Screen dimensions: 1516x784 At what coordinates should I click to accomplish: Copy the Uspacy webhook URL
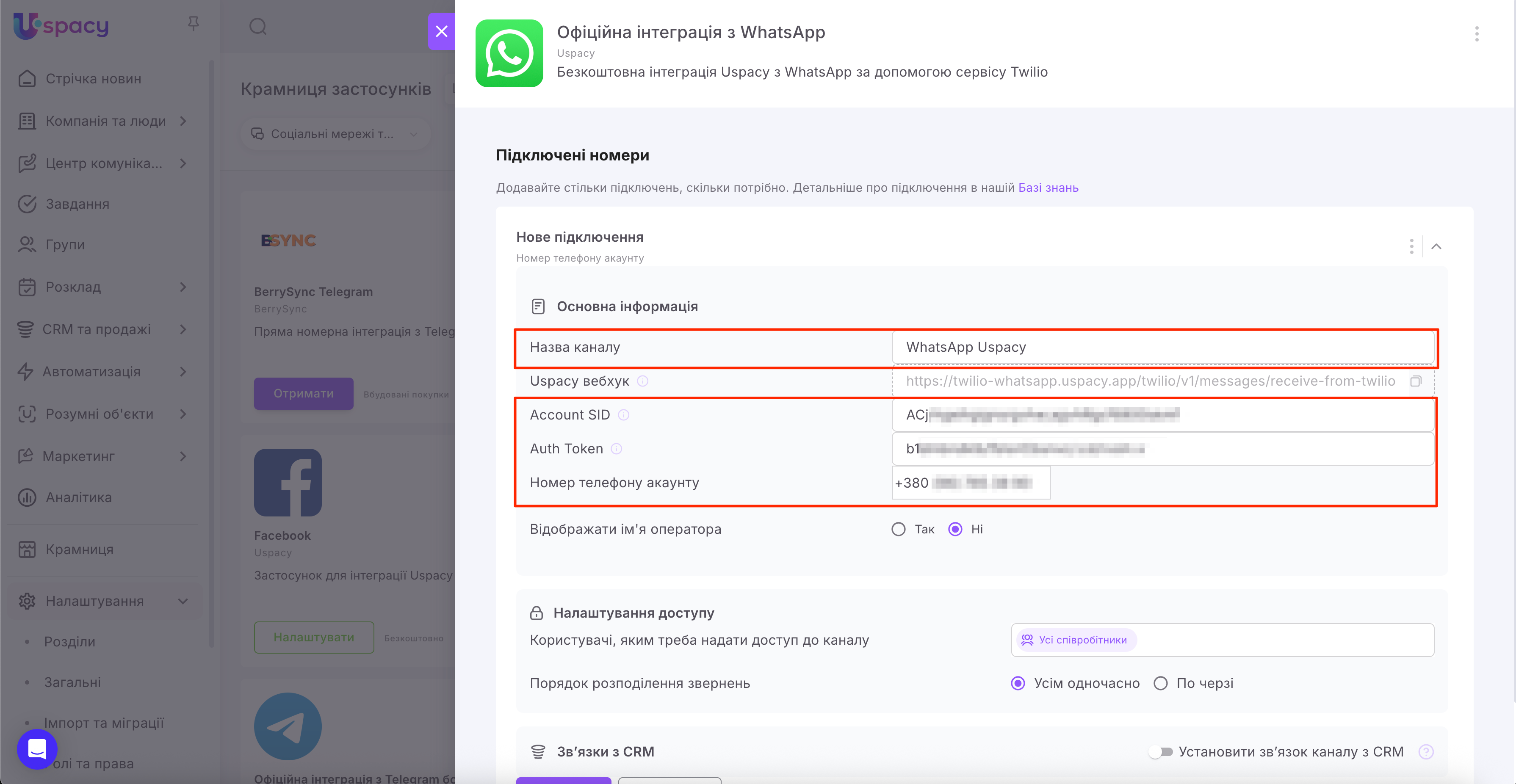[1415, 381]
